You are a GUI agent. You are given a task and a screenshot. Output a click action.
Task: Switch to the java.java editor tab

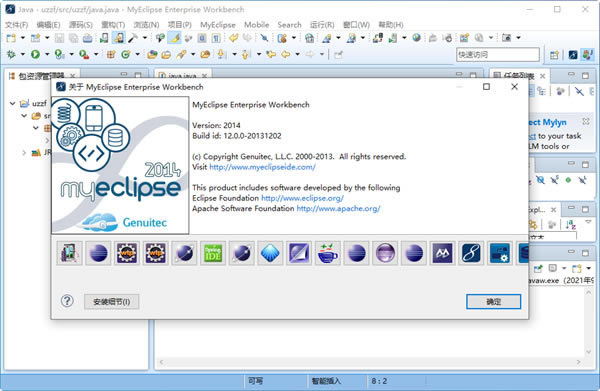[182, 75]
